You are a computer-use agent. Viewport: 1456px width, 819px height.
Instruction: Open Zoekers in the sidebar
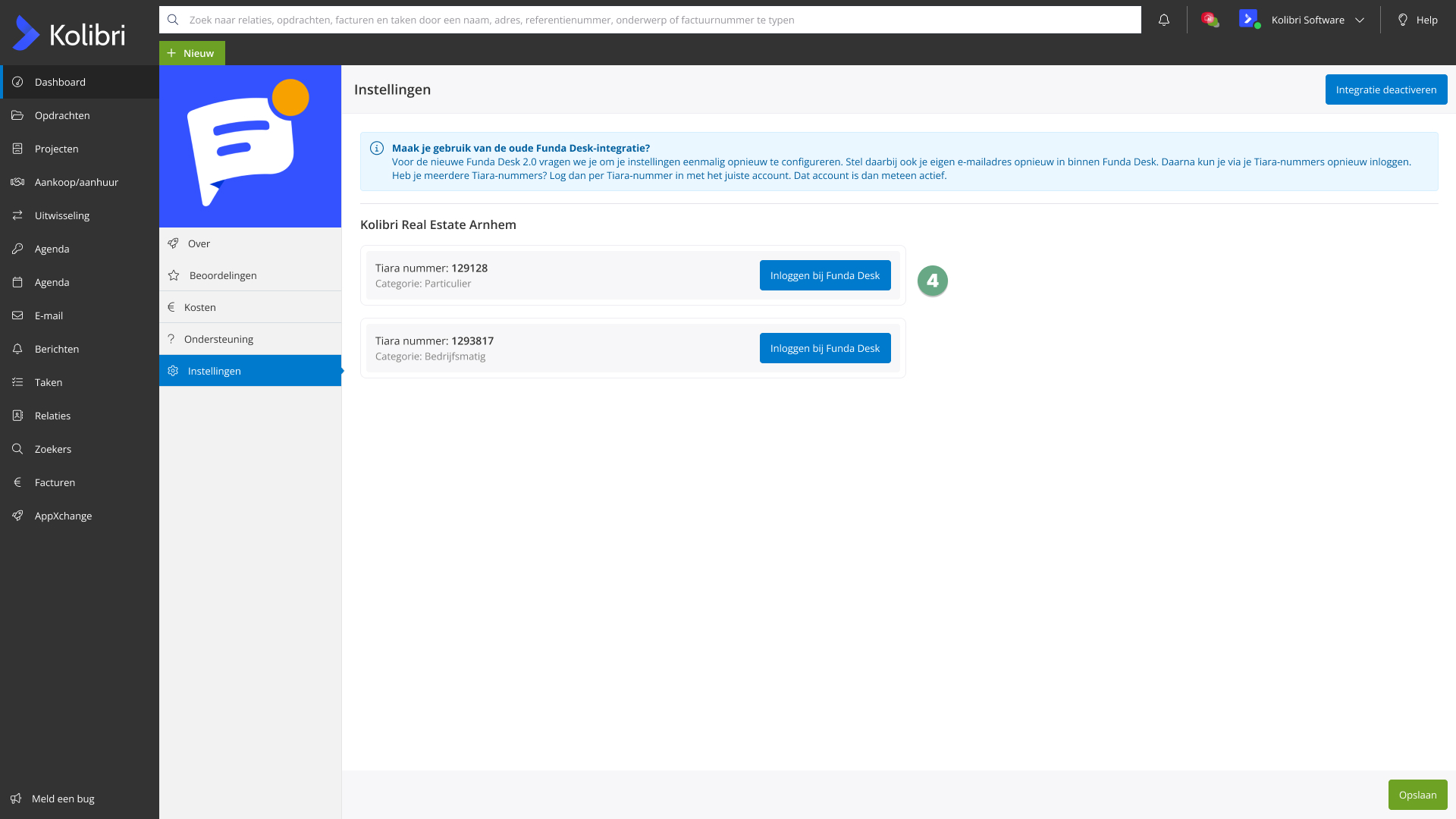(x=52, y=449)
